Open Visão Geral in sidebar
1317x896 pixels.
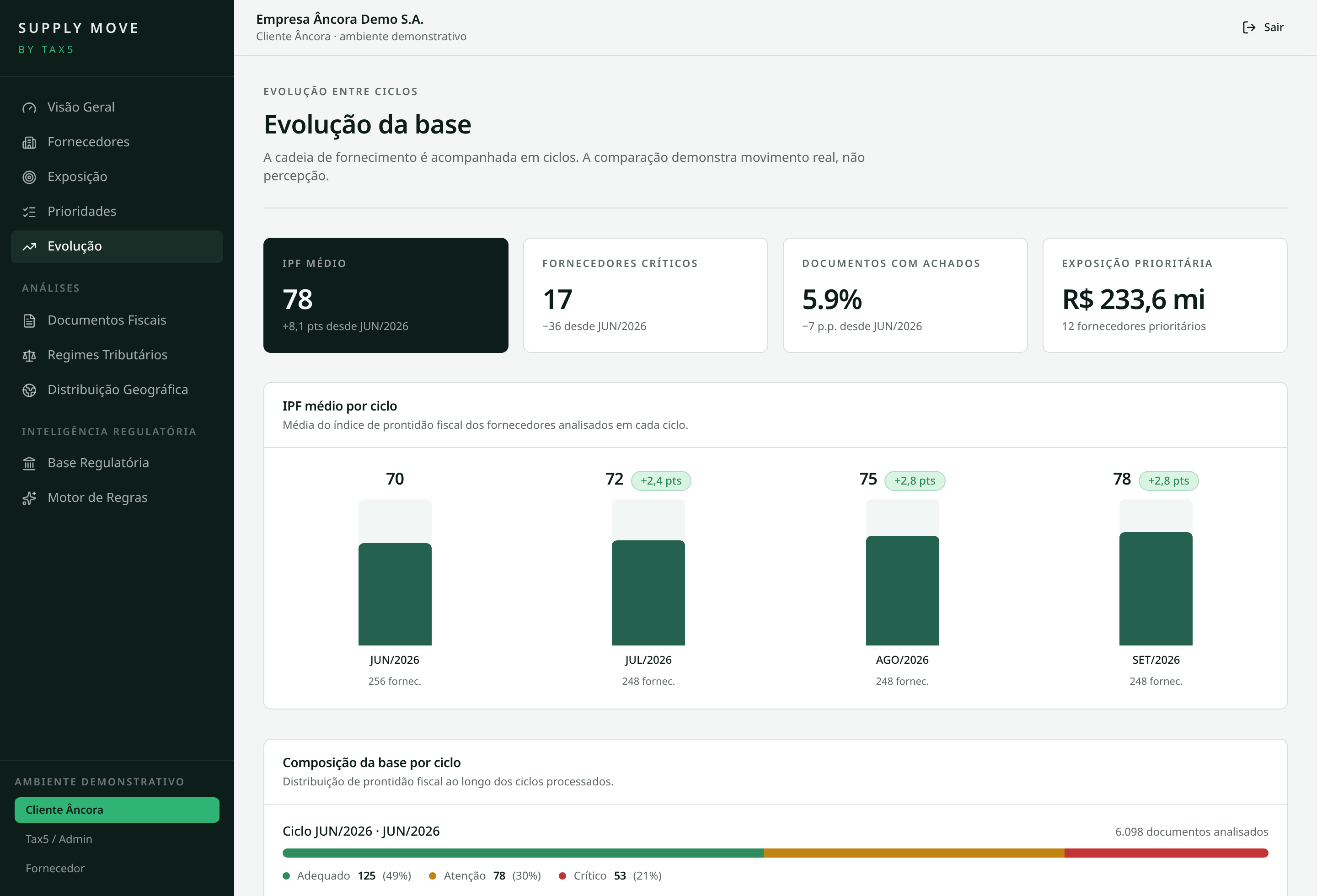pos(117,107)
